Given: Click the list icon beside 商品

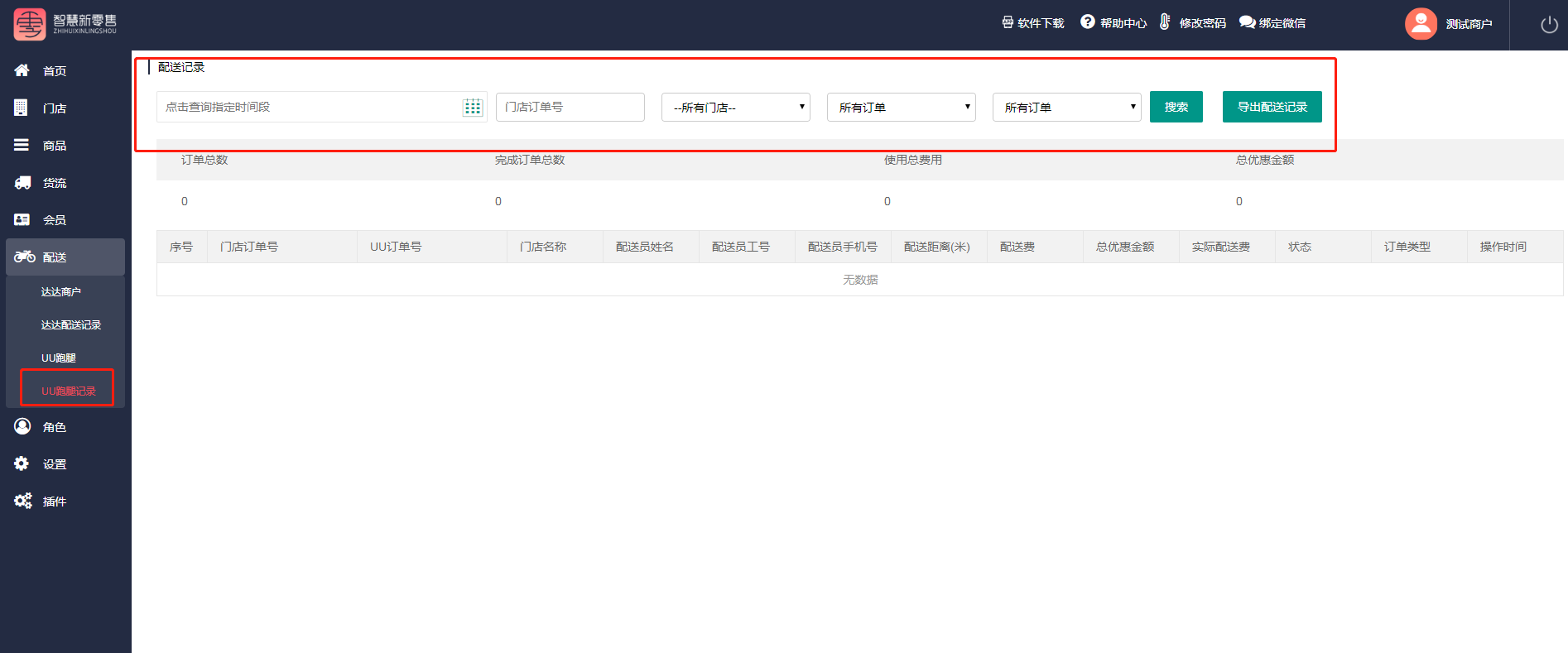Looking at the screenshot, I should coord(22,145).
